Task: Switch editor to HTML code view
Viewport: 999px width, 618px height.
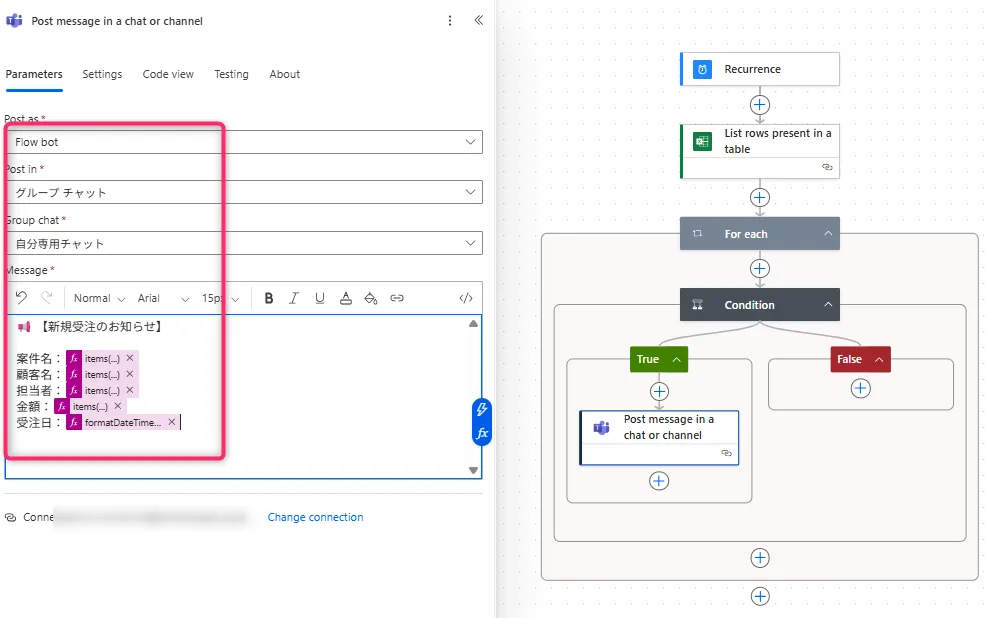Action: click(465, 298)
